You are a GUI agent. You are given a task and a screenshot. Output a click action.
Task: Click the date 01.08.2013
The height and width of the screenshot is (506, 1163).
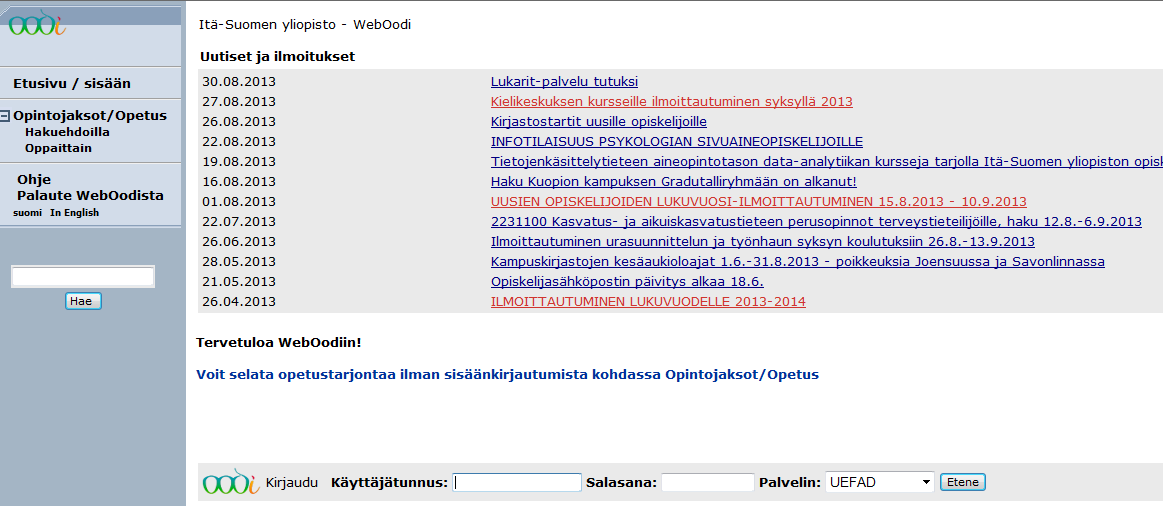[x=239, y=202]
